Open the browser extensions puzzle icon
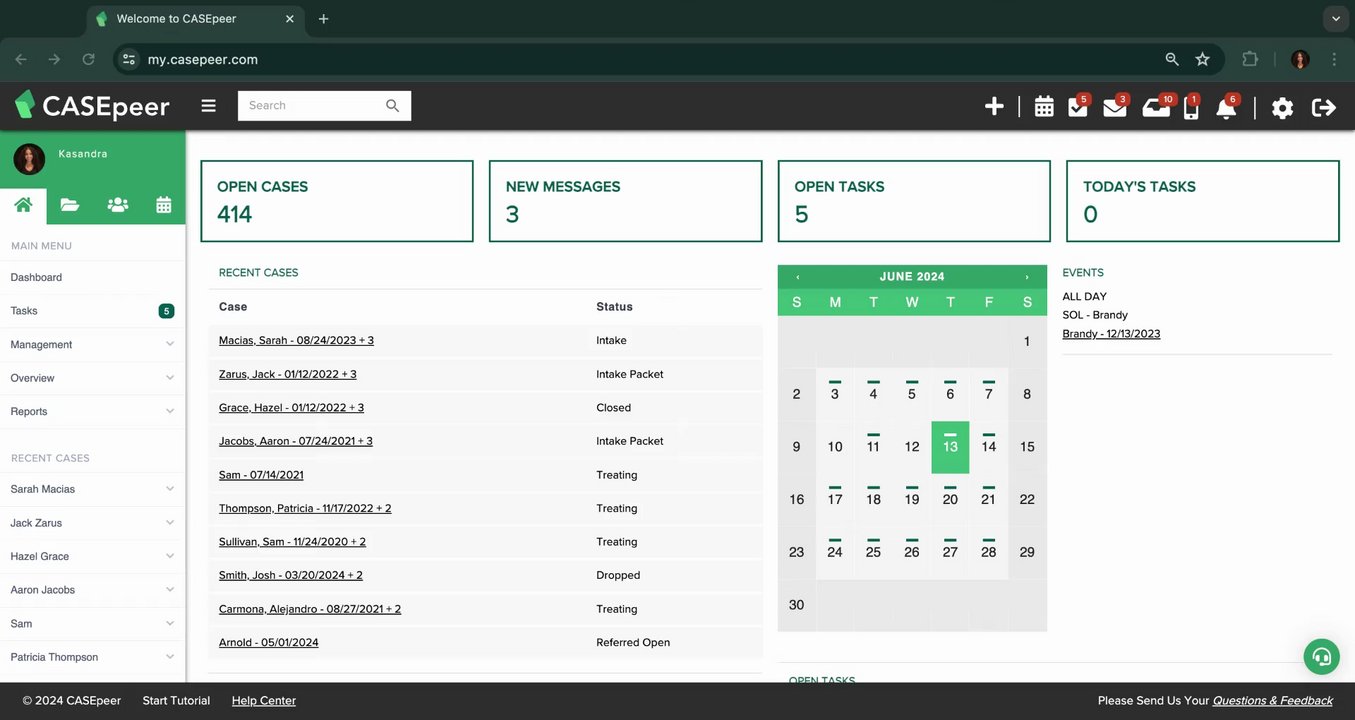This screenshot has height=720, width=1355. [x=1250, y=59]
